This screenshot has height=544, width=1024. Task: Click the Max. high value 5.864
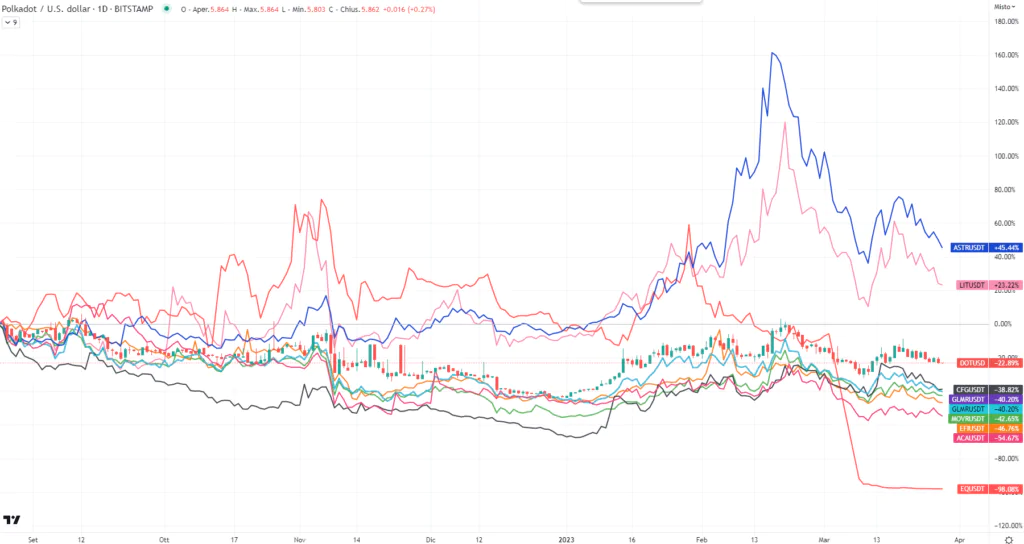click(x=270, y=10)
